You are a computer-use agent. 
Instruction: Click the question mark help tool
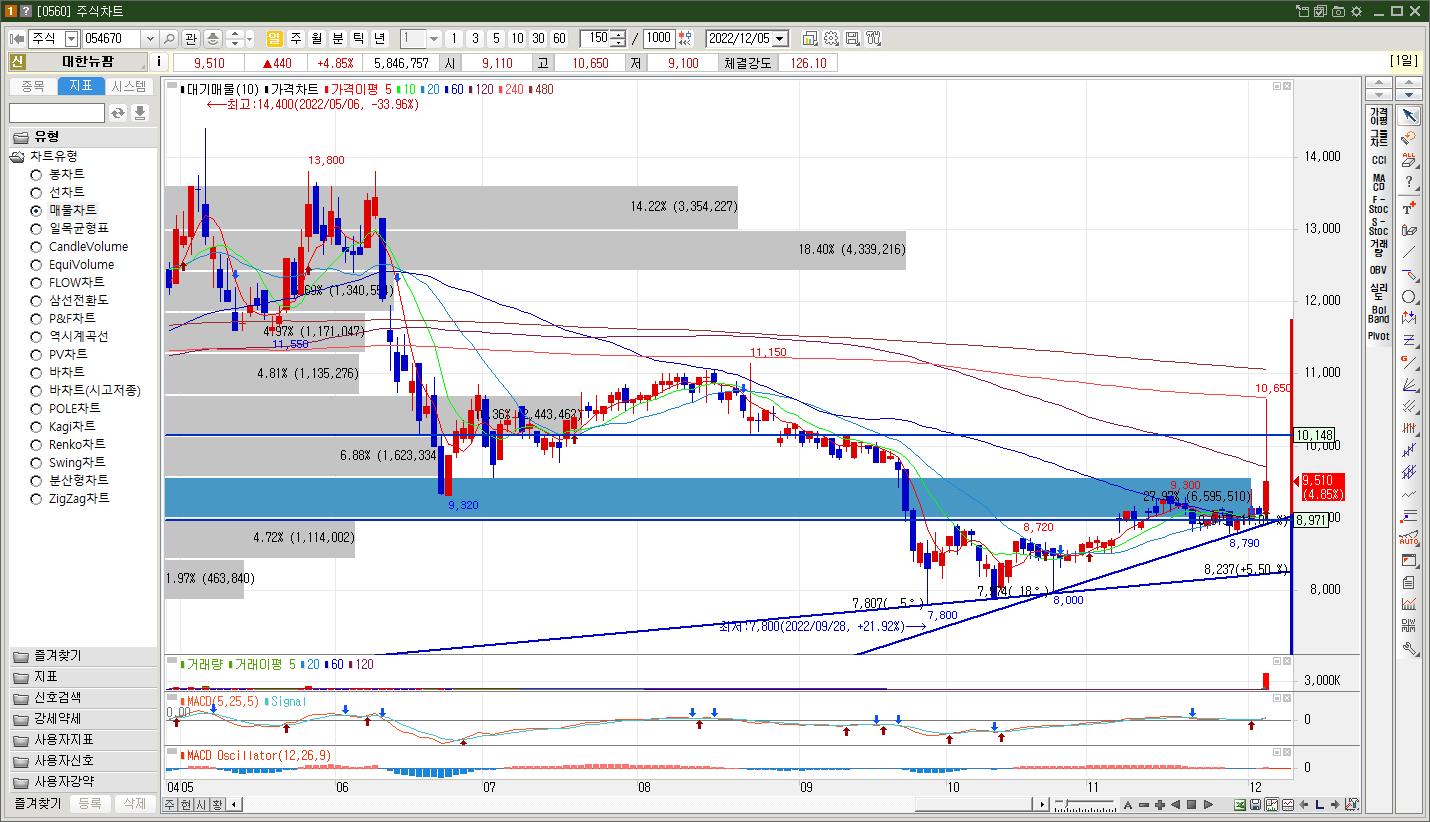pyautogui.click(x=1409, y=183)
